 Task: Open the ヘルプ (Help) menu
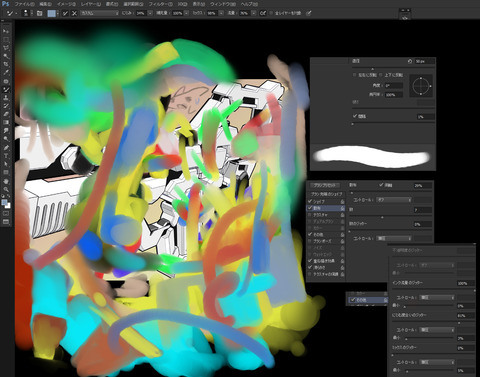point(249,4)
